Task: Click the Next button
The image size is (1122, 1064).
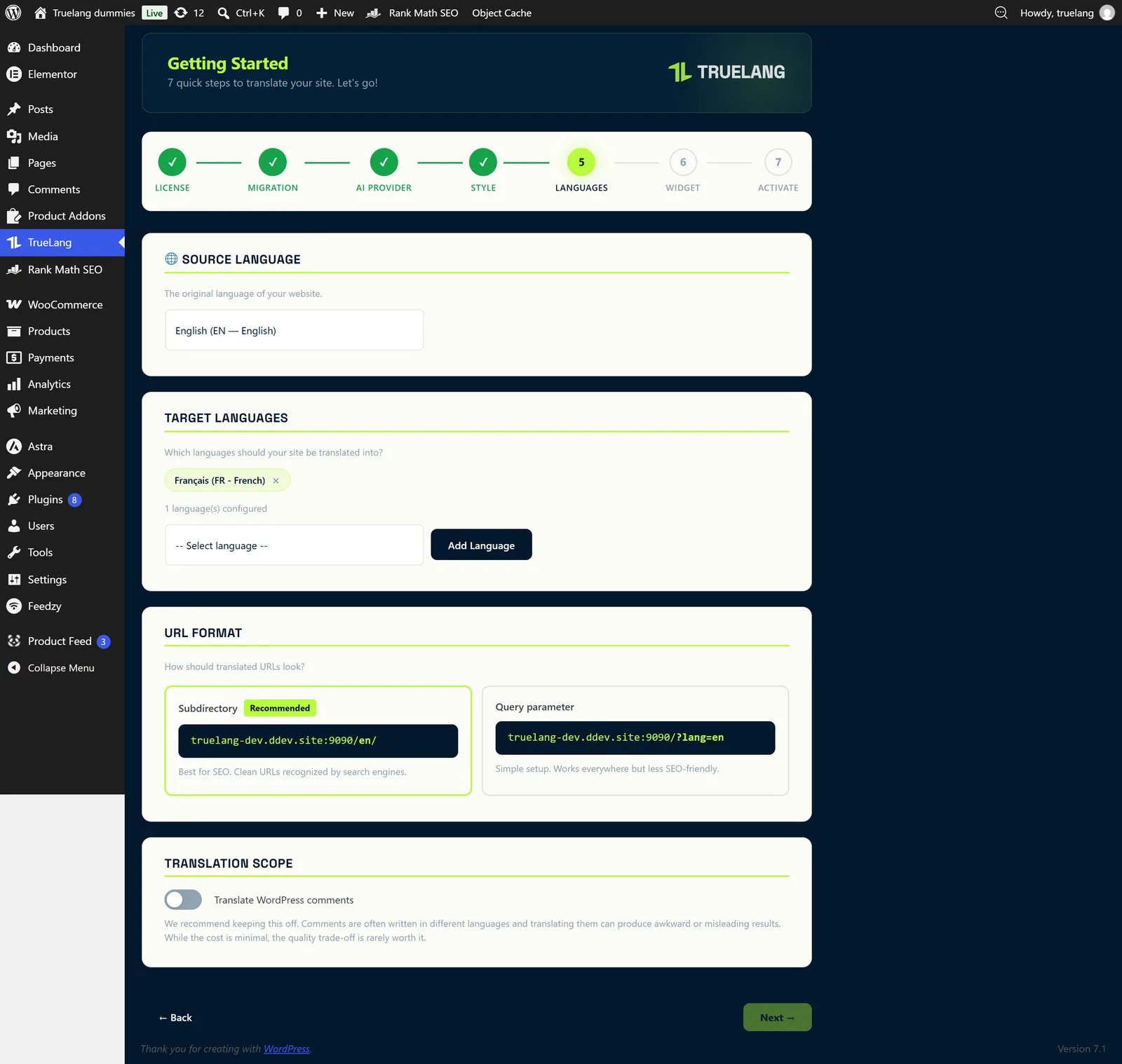Action: (778, 1017)
